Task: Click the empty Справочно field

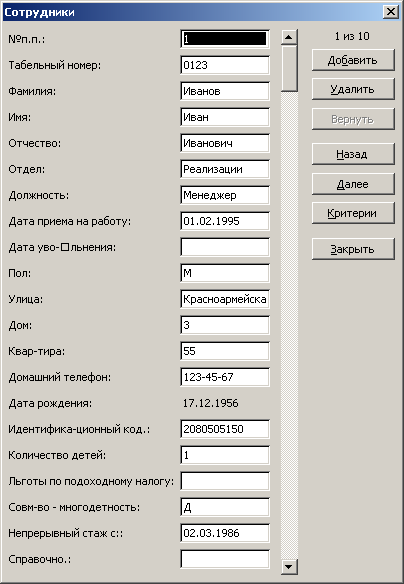Action: coord(225,559)
